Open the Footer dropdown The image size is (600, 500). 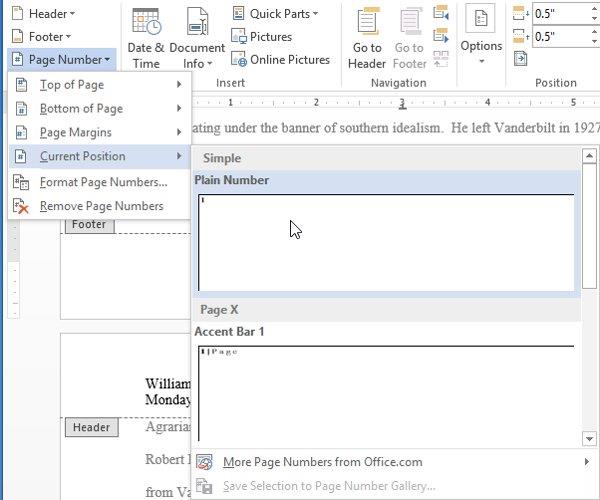pos(42,37)
